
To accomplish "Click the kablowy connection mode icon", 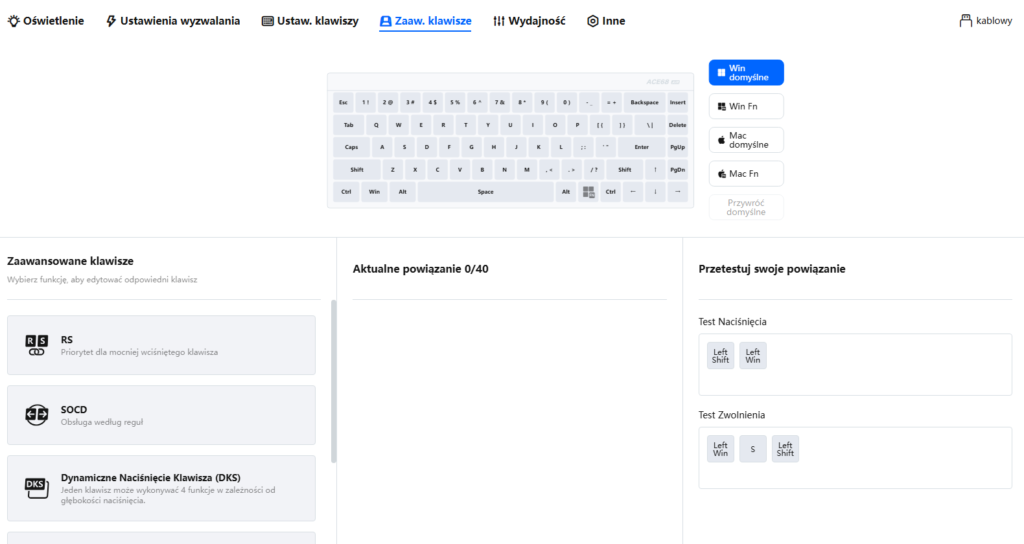I will [965, 21].
